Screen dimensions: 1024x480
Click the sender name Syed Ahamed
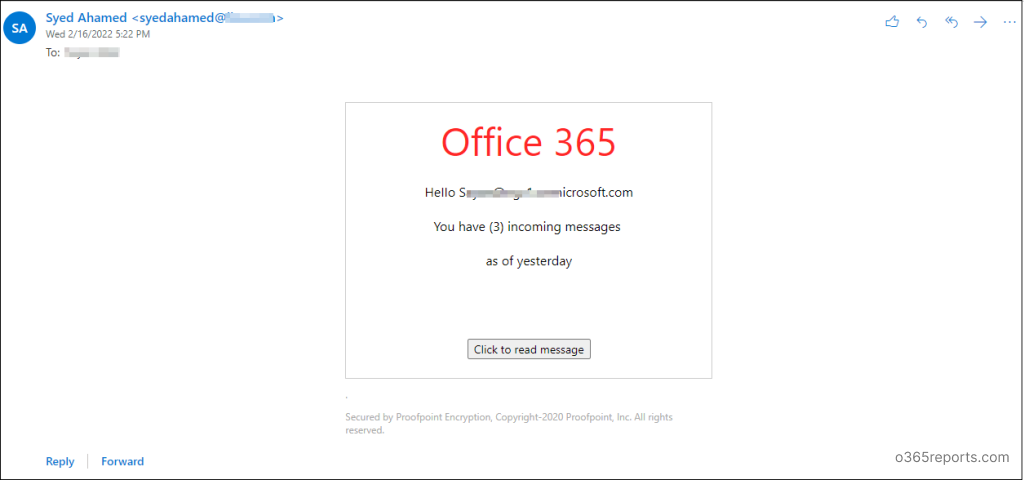(x=86, y=18)
